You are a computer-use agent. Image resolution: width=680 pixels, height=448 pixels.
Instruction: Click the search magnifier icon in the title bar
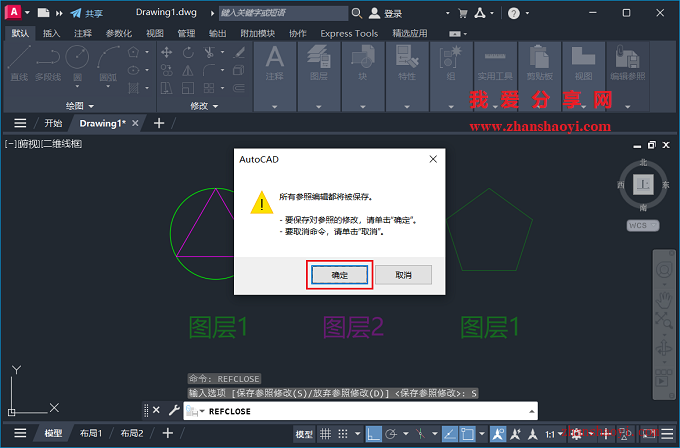(x=356, y=13)
